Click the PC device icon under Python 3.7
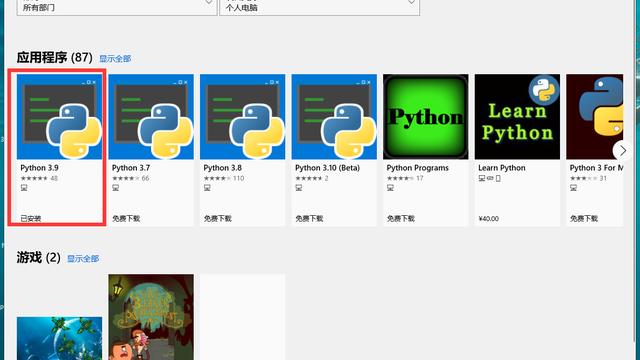This screenshot has width=640, height=360. pyautogui.click(x=116, y=188)
